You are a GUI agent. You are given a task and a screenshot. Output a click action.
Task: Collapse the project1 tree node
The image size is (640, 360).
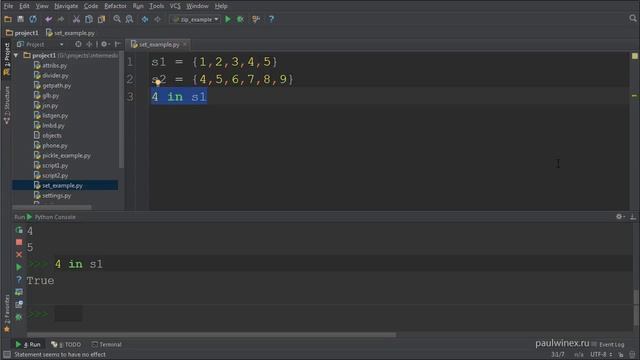(x=16, y=55)
